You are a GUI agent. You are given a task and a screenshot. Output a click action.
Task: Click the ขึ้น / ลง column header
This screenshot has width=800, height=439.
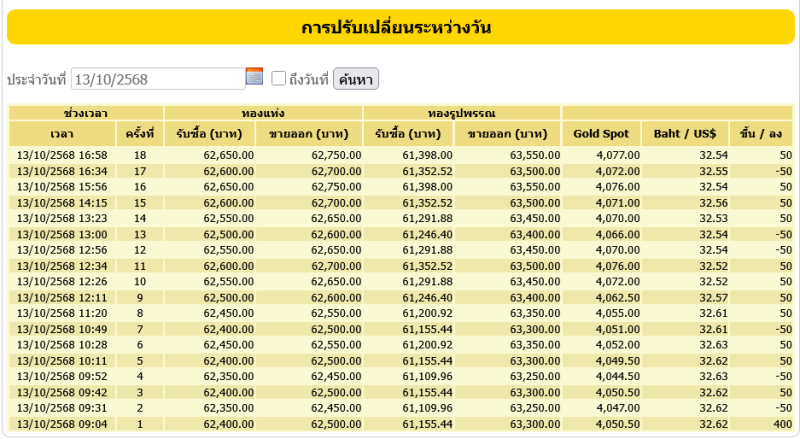pyautogui.click(x=761, y=133)
